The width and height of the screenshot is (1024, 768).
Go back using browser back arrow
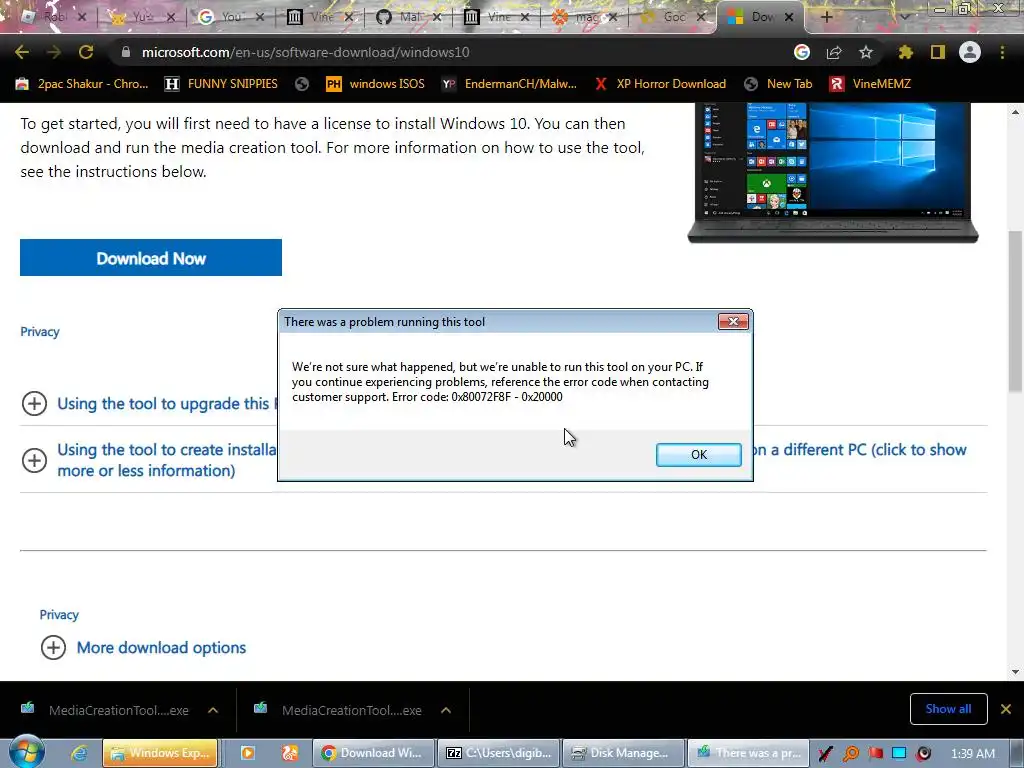(22, 52)
